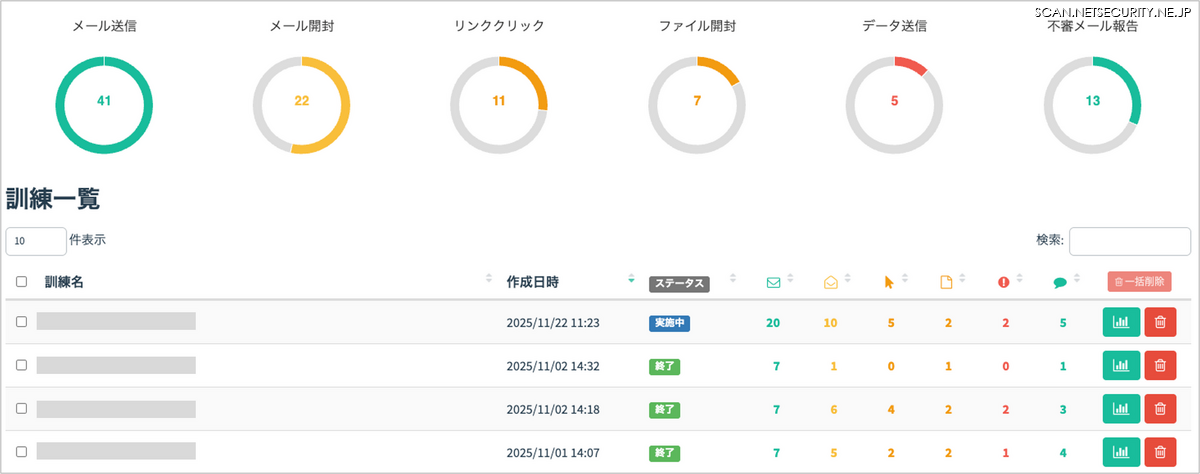
Task: Click the file-open document column icon
Action: point(946,282)
